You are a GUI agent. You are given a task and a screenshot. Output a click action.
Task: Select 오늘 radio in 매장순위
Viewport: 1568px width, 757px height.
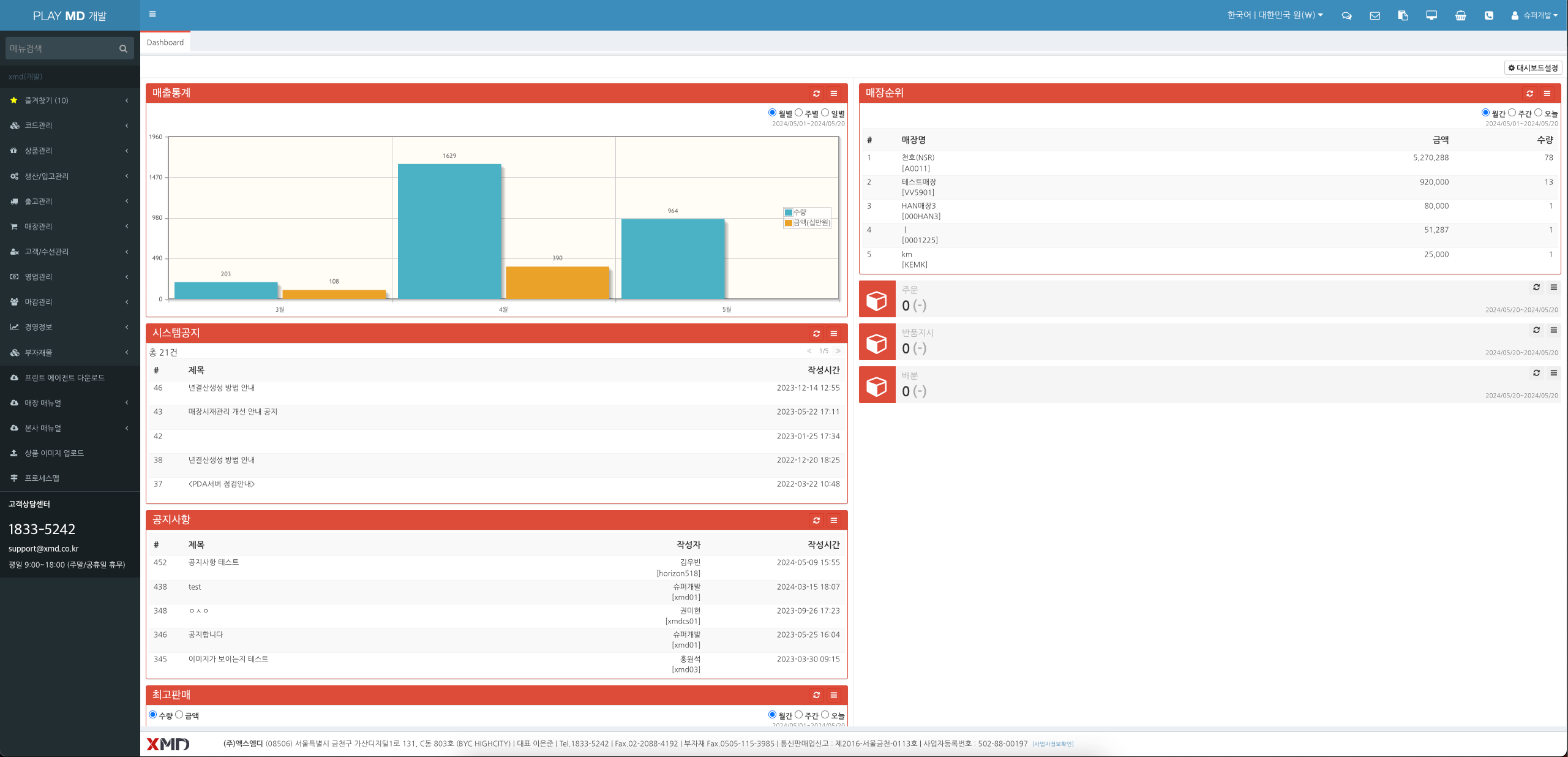(x=1539, y=113)
